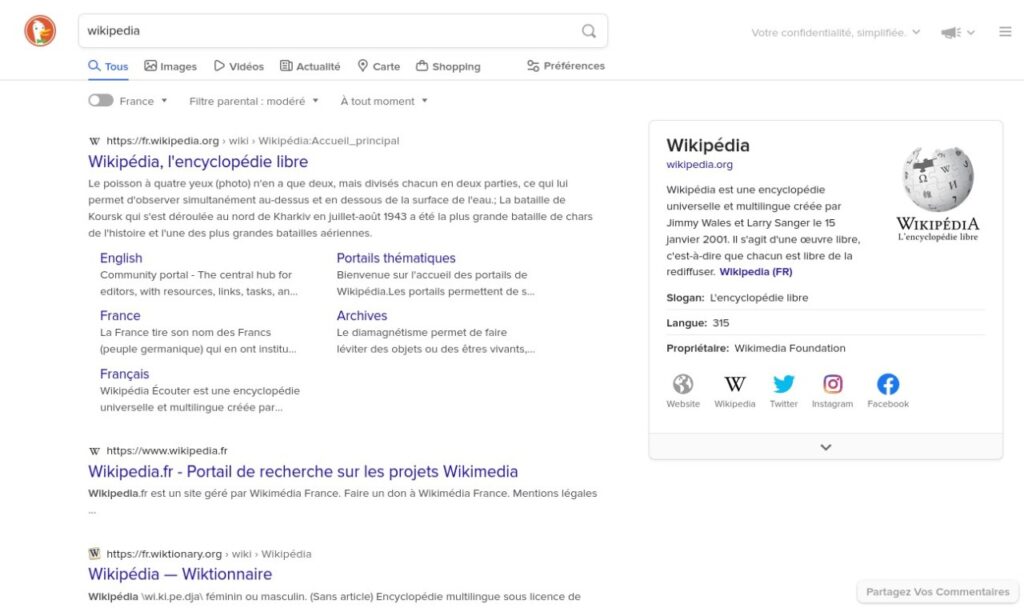Open the Archives sitelink
Viewport: 1024px width, 608px height.
(x=362, y=315)
